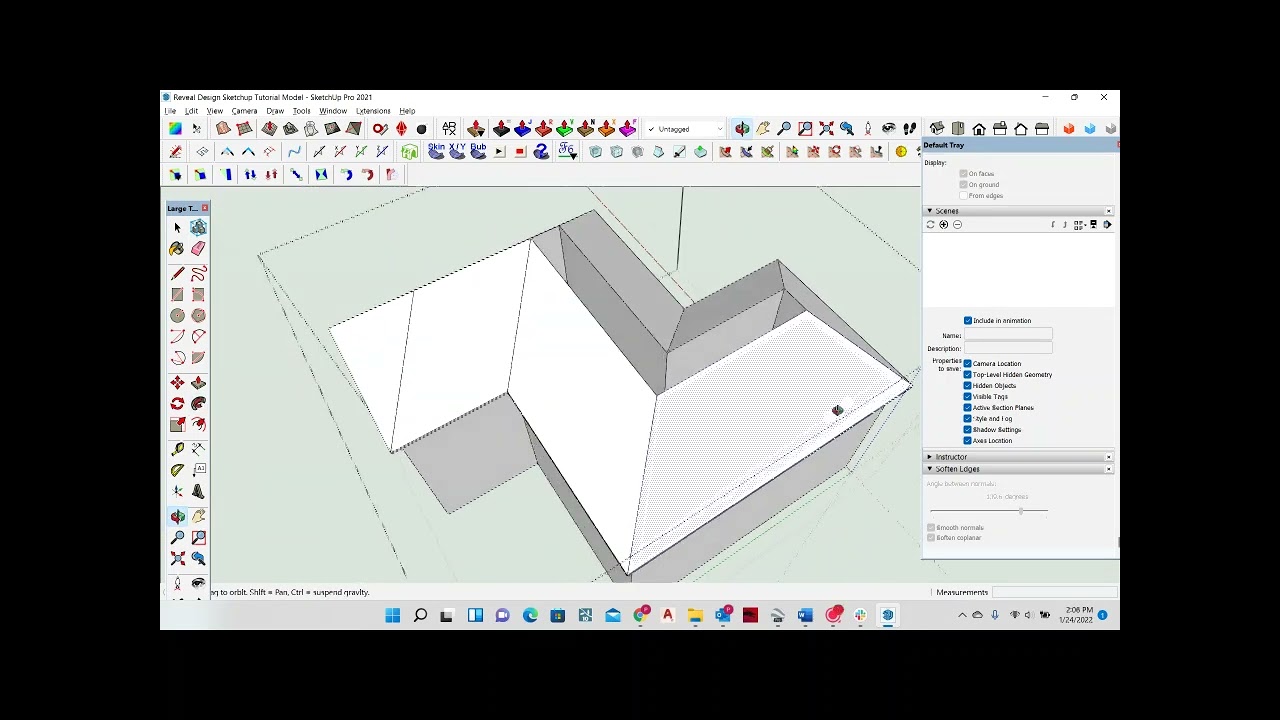Image resolution: width=1280 pixels, height=720 pixels.
Task: Click the Bub bubble tool icon
Action: (478, 150)
